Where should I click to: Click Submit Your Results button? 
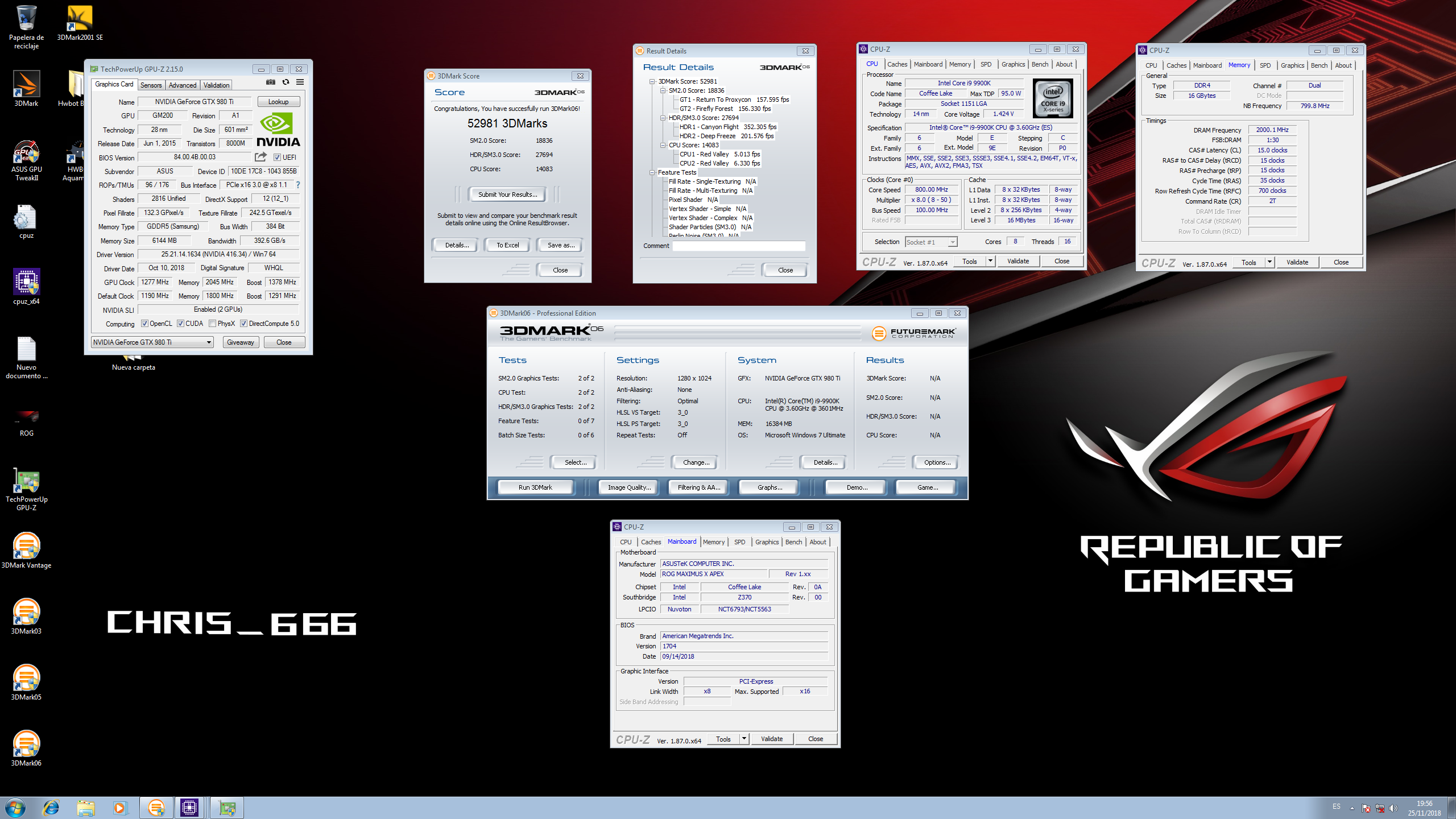[x=507, y=195]
